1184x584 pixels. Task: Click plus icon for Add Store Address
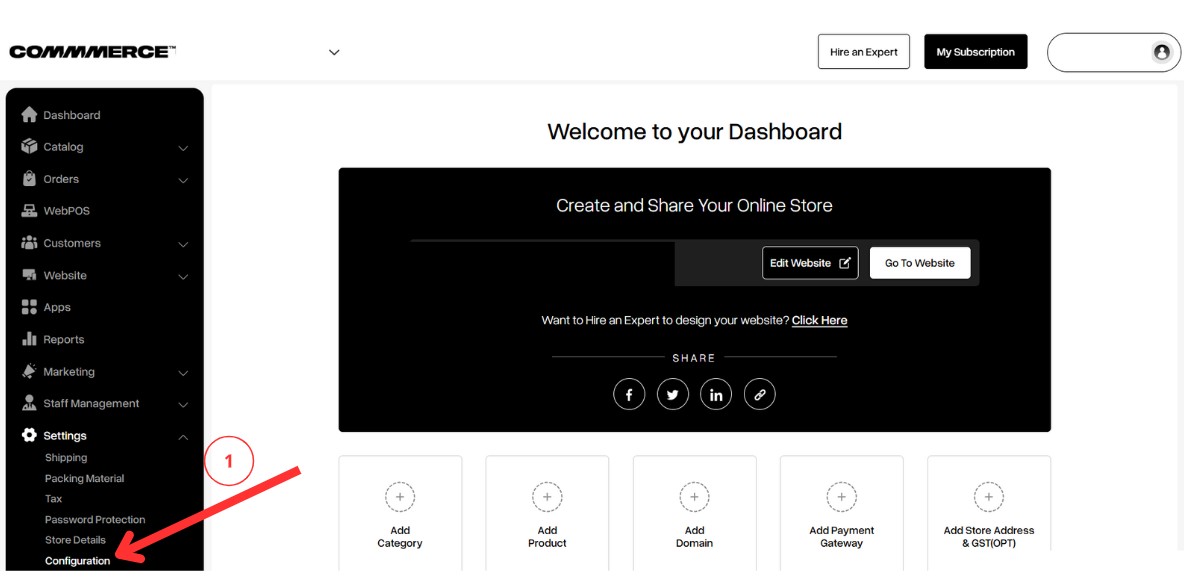988,497
